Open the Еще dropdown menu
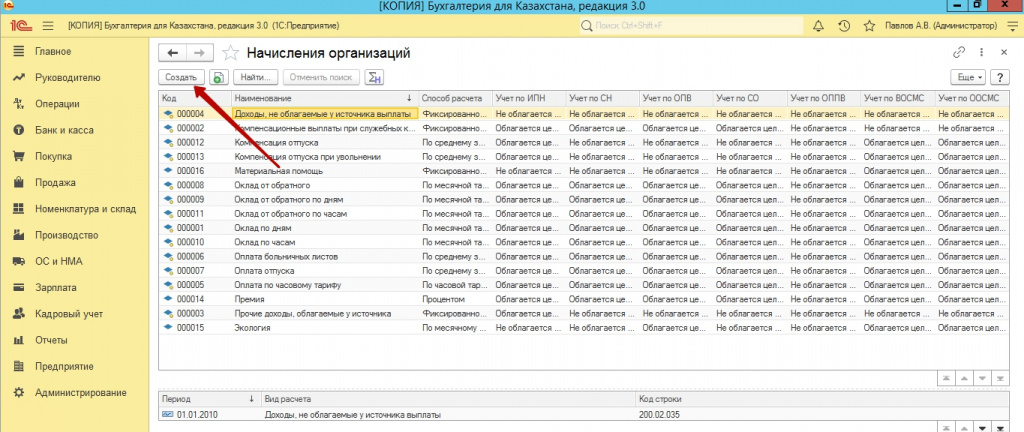This screenshot has width=1024, height=432. point(970,77)
